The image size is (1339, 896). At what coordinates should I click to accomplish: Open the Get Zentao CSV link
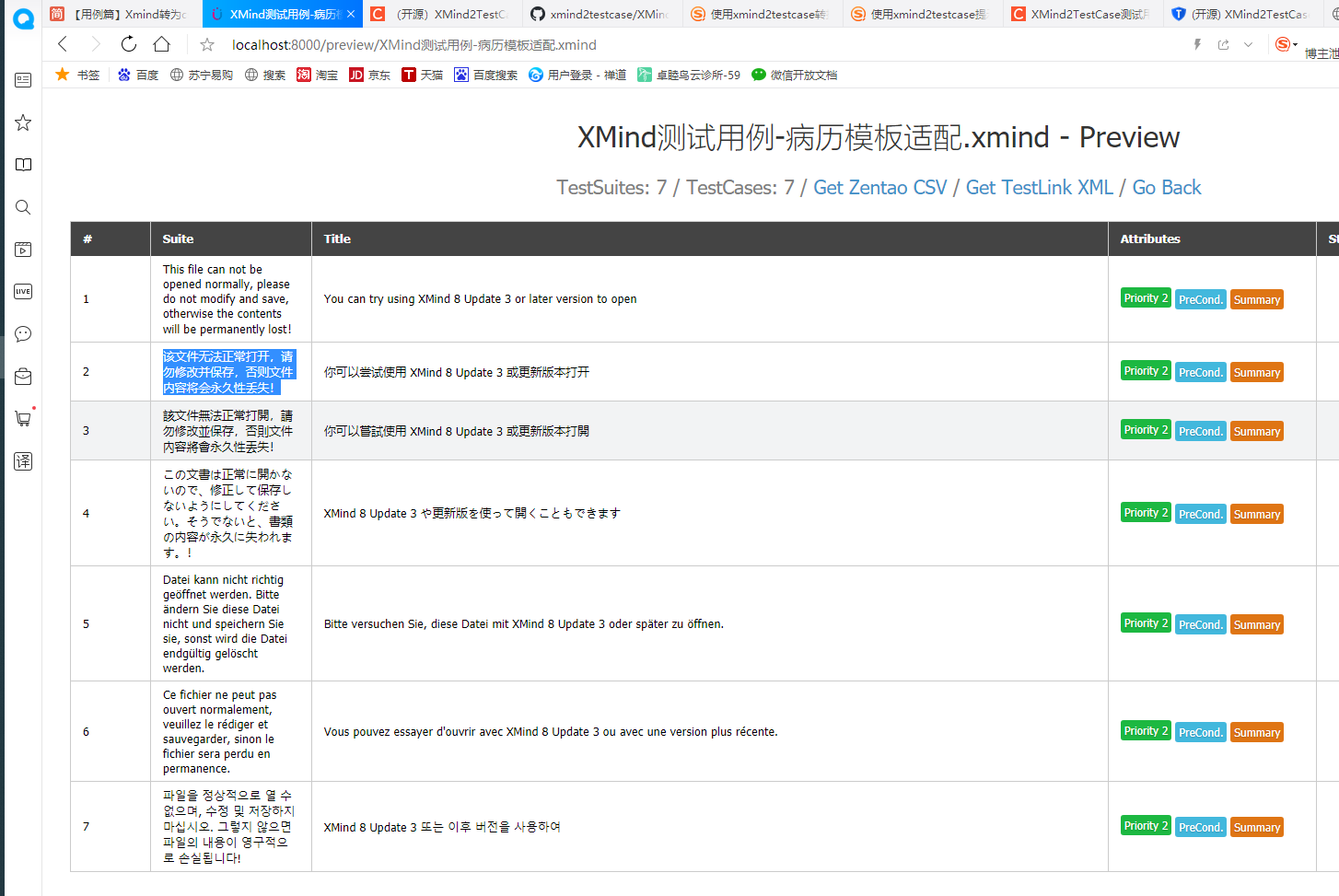(879, 187)
